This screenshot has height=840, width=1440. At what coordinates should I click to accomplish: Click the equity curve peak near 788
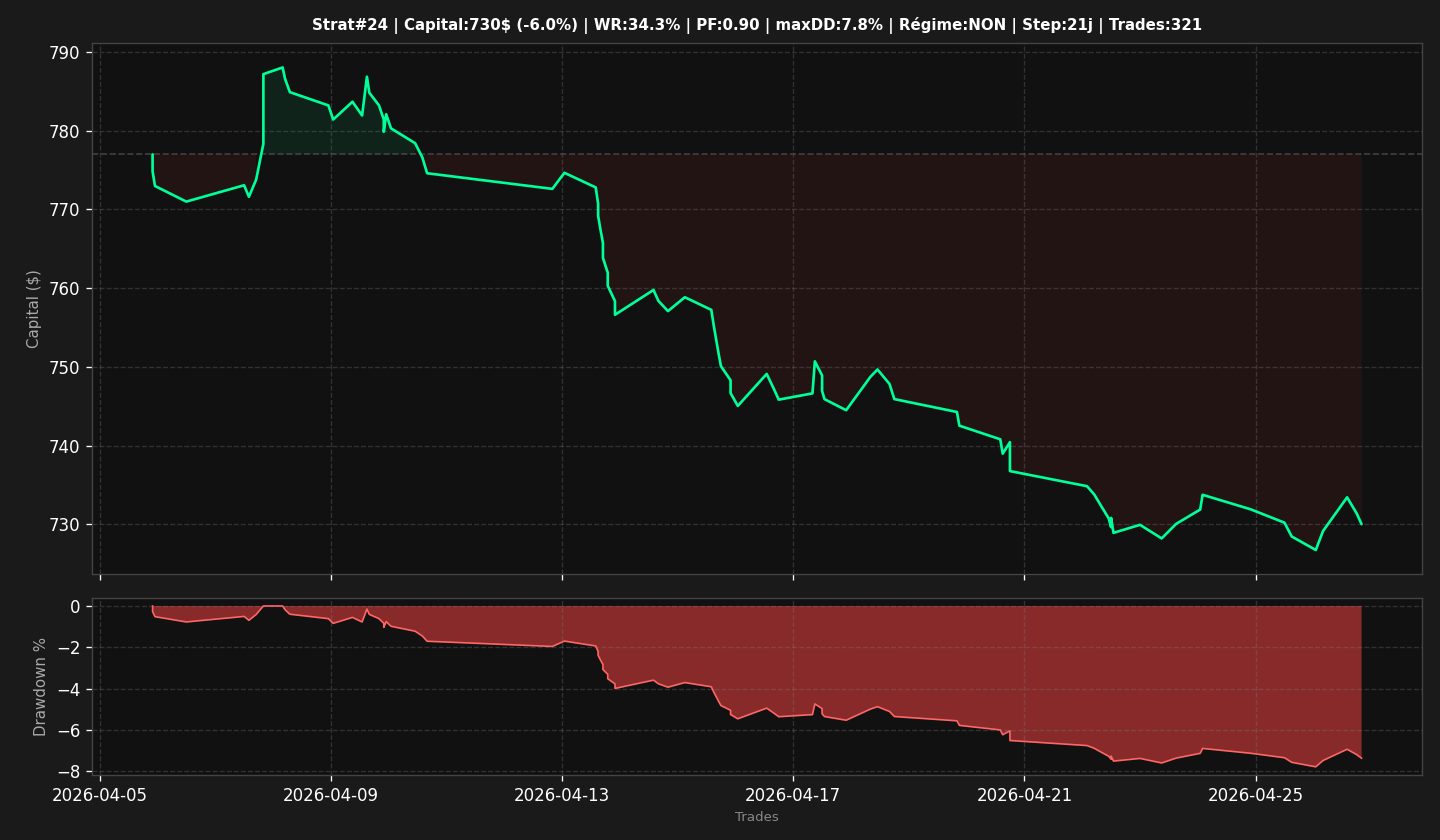282,68
